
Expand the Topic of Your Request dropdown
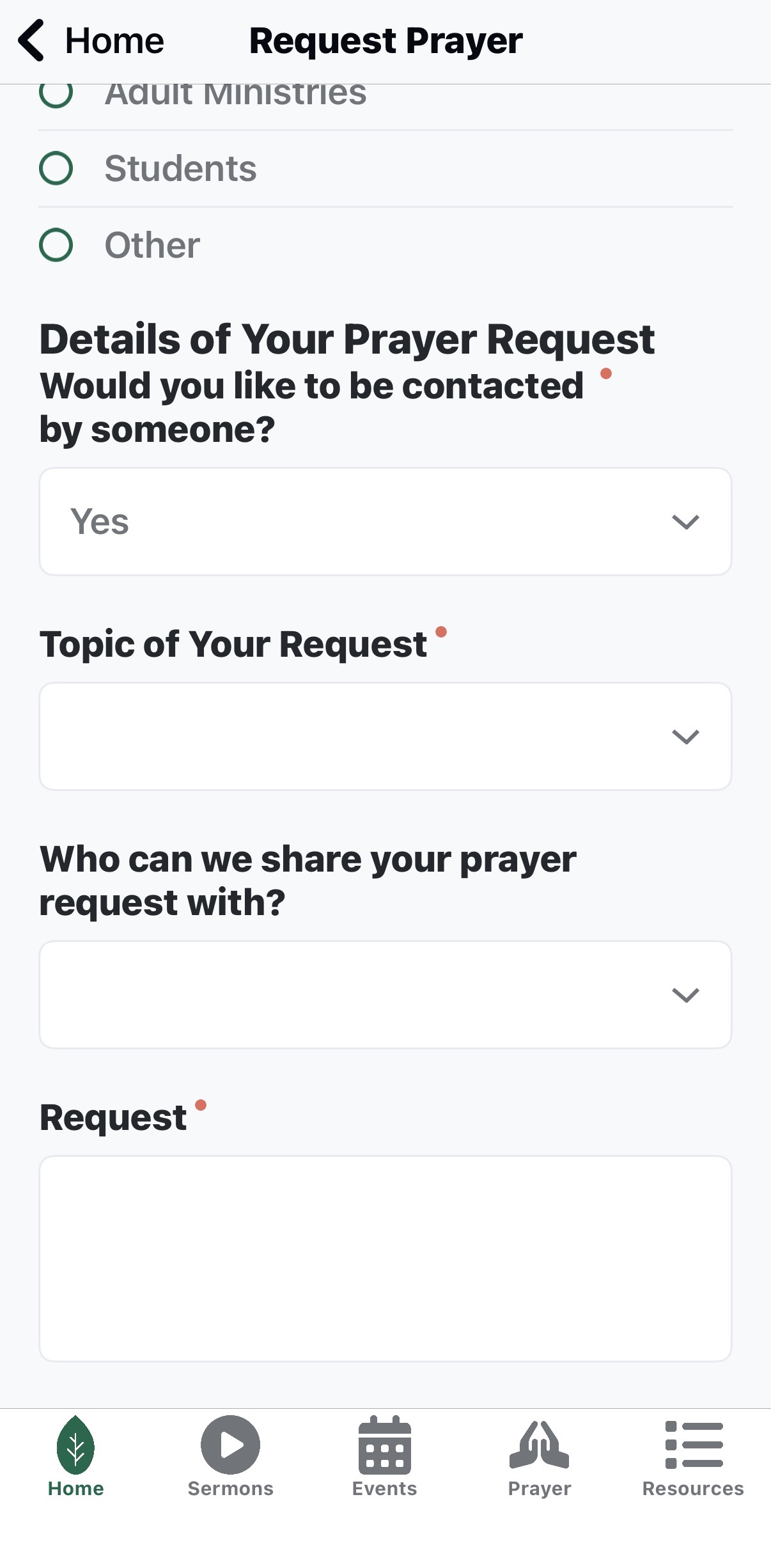coord(385,737)
